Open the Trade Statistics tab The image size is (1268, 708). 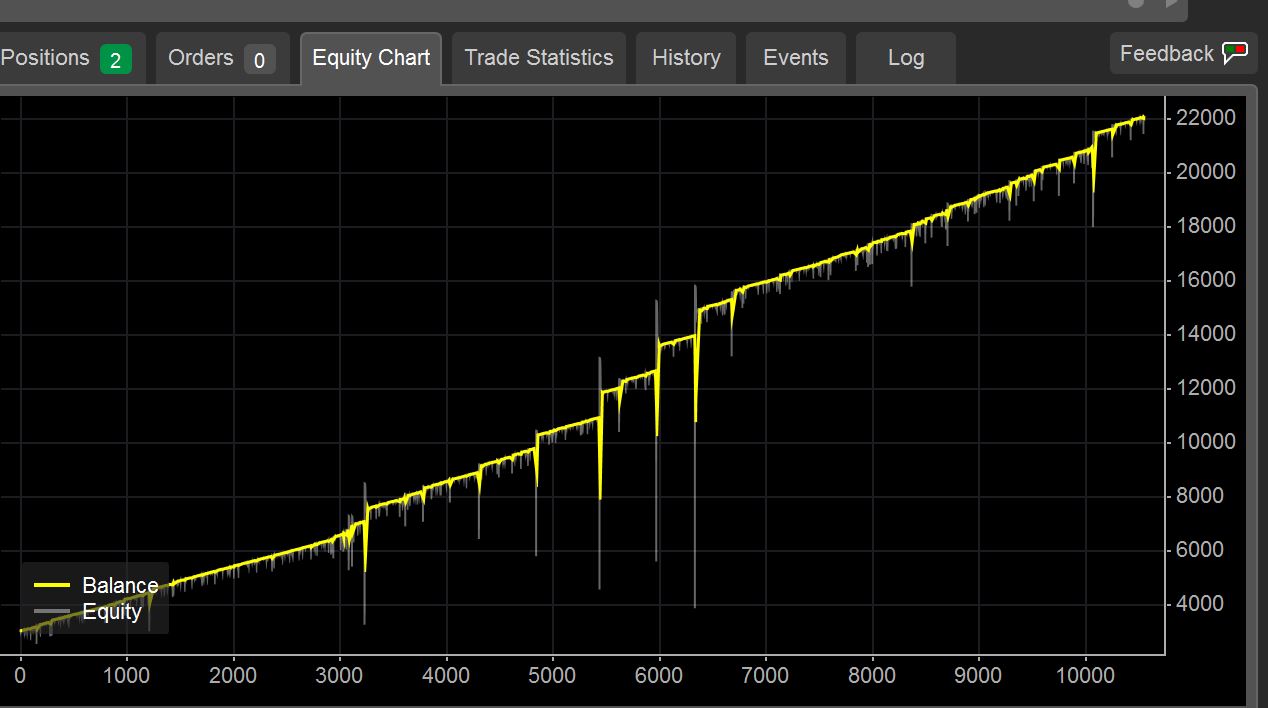(x=539, y=59)
